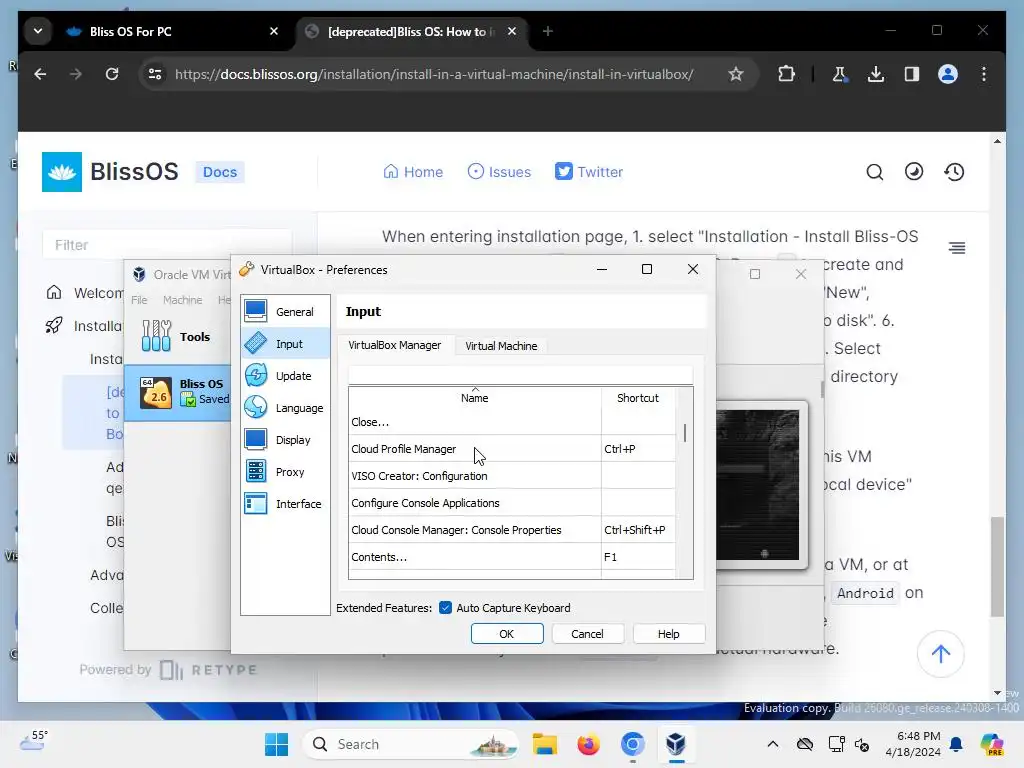1024x768 pixels.
Task: Open Chrome three-dot menu
Action: pyautogui.click(x=984, y=74)
